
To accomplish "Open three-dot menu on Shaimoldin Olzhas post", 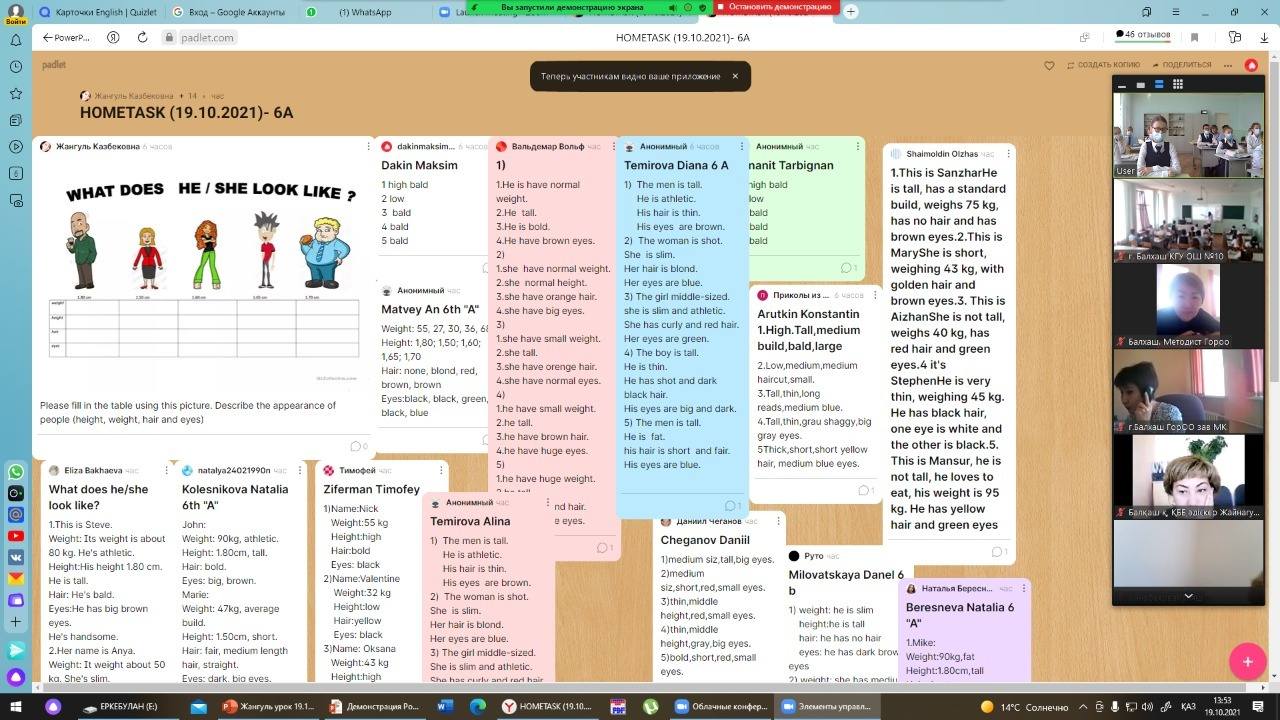I will 1008,154.
